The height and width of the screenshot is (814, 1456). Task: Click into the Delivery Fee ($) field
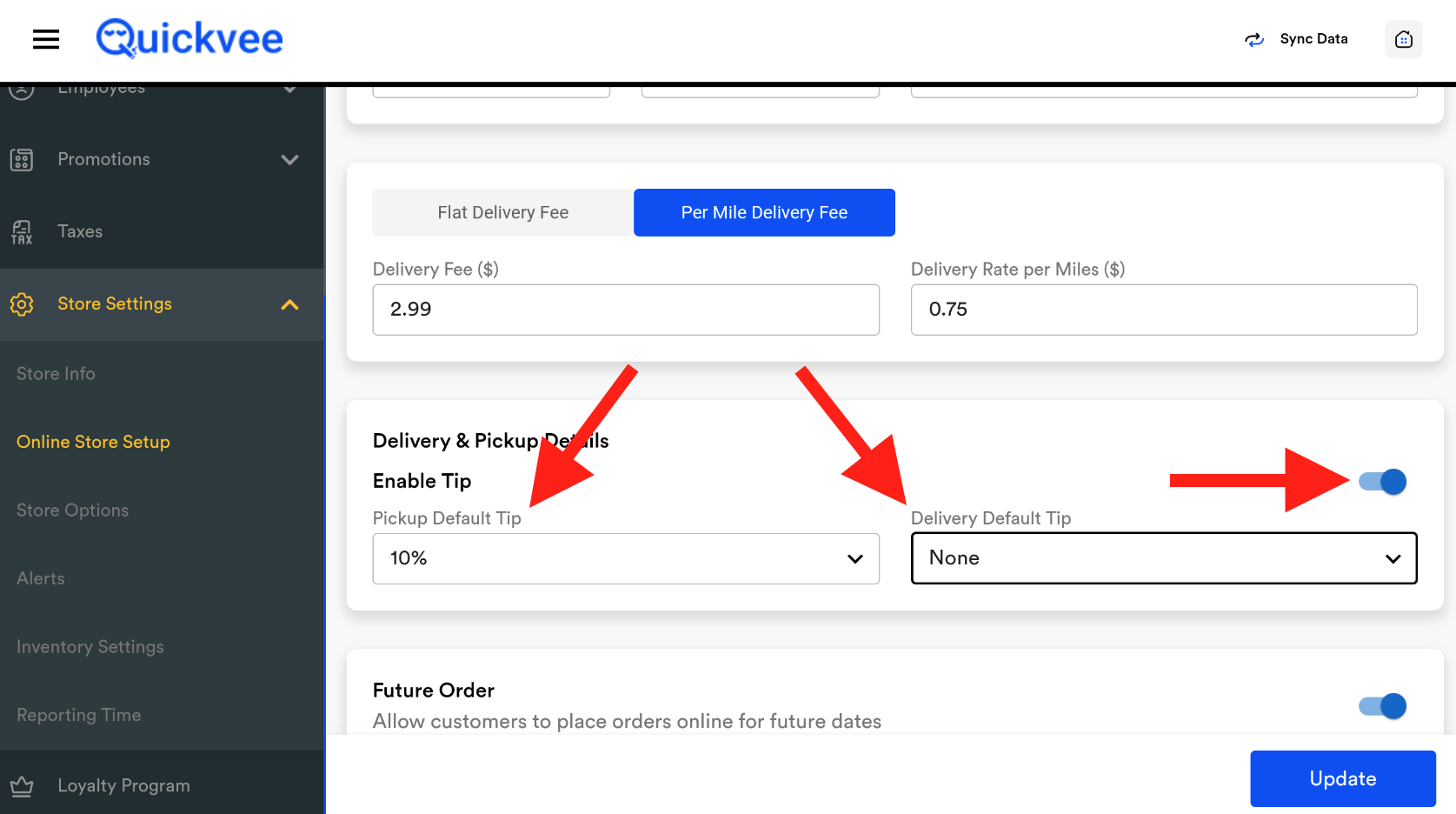click(x=625, y=310)
